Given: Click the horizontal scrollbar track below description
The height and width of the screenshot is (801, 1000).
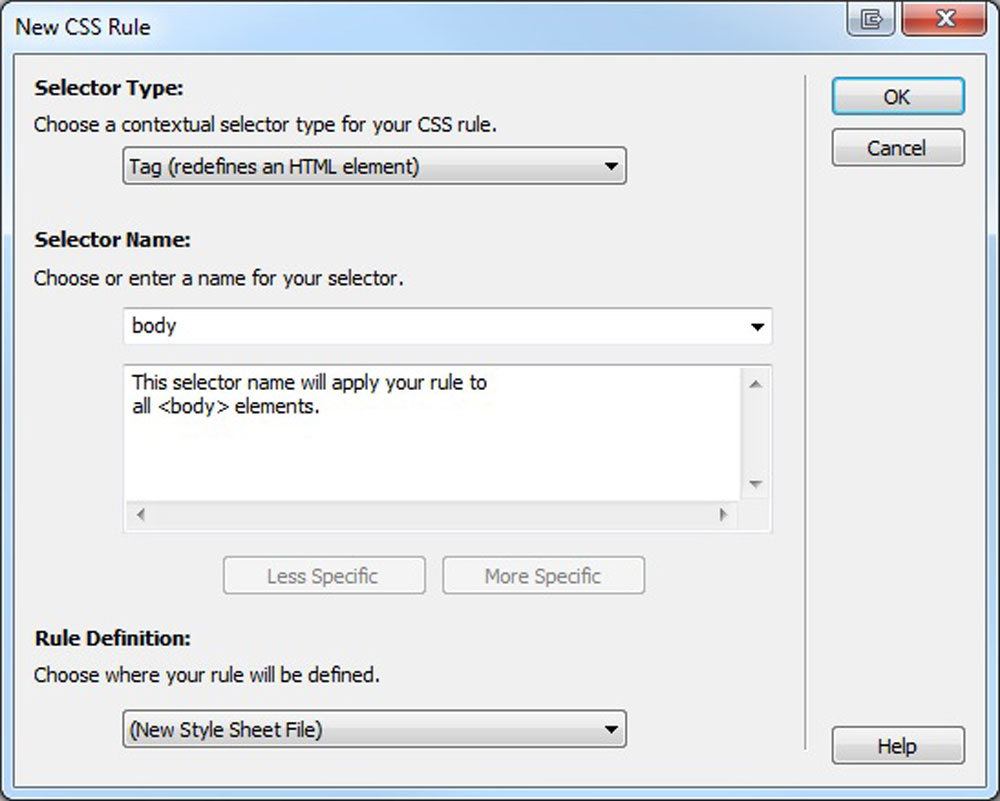Looking at the screenshot, I should click(x=430, y=515).
